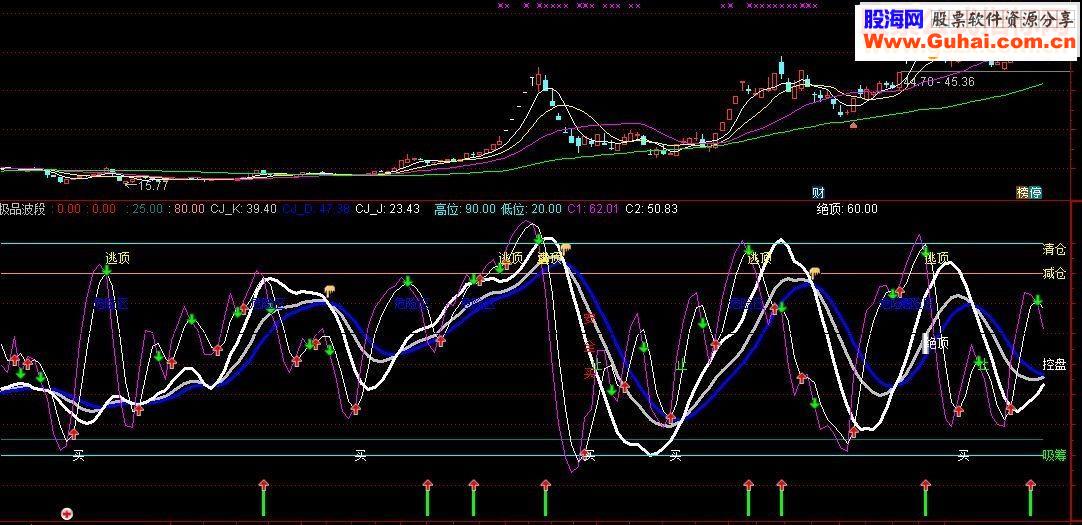
Task: Click the 控盘 line label
Action: (1054, 364)
